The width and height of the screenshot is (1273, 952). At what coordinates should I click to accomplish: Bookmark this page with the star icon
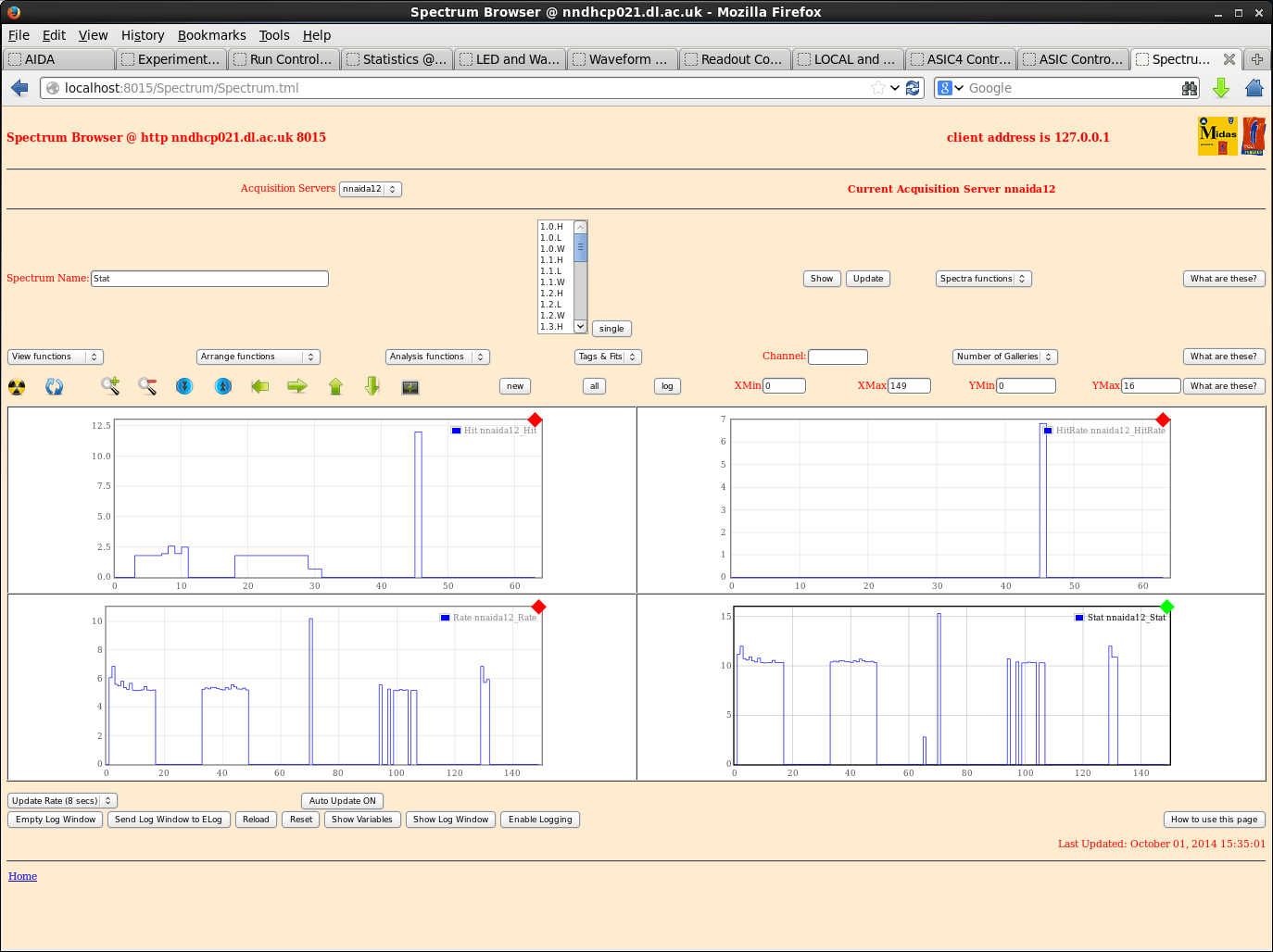point(877,88)
